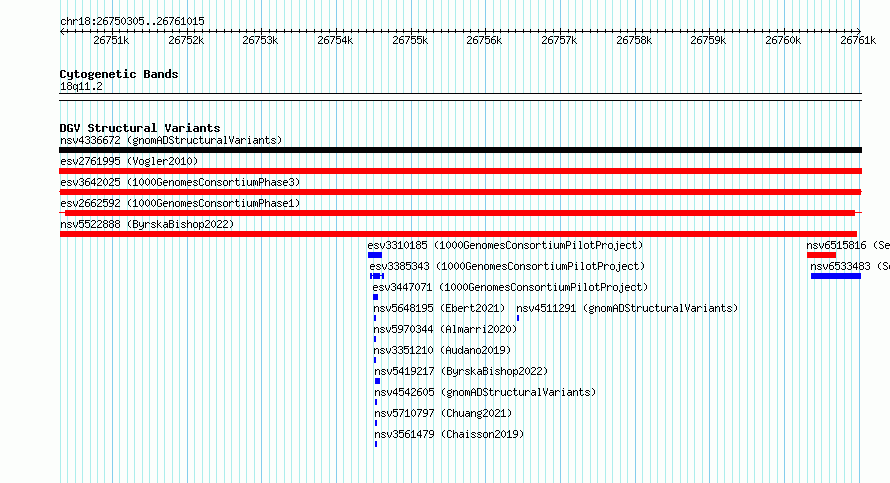The width and height of the screenshot is (890, 483).
Task: Click the DGV Structural Variants track title
Action: [x=140, y=128]
